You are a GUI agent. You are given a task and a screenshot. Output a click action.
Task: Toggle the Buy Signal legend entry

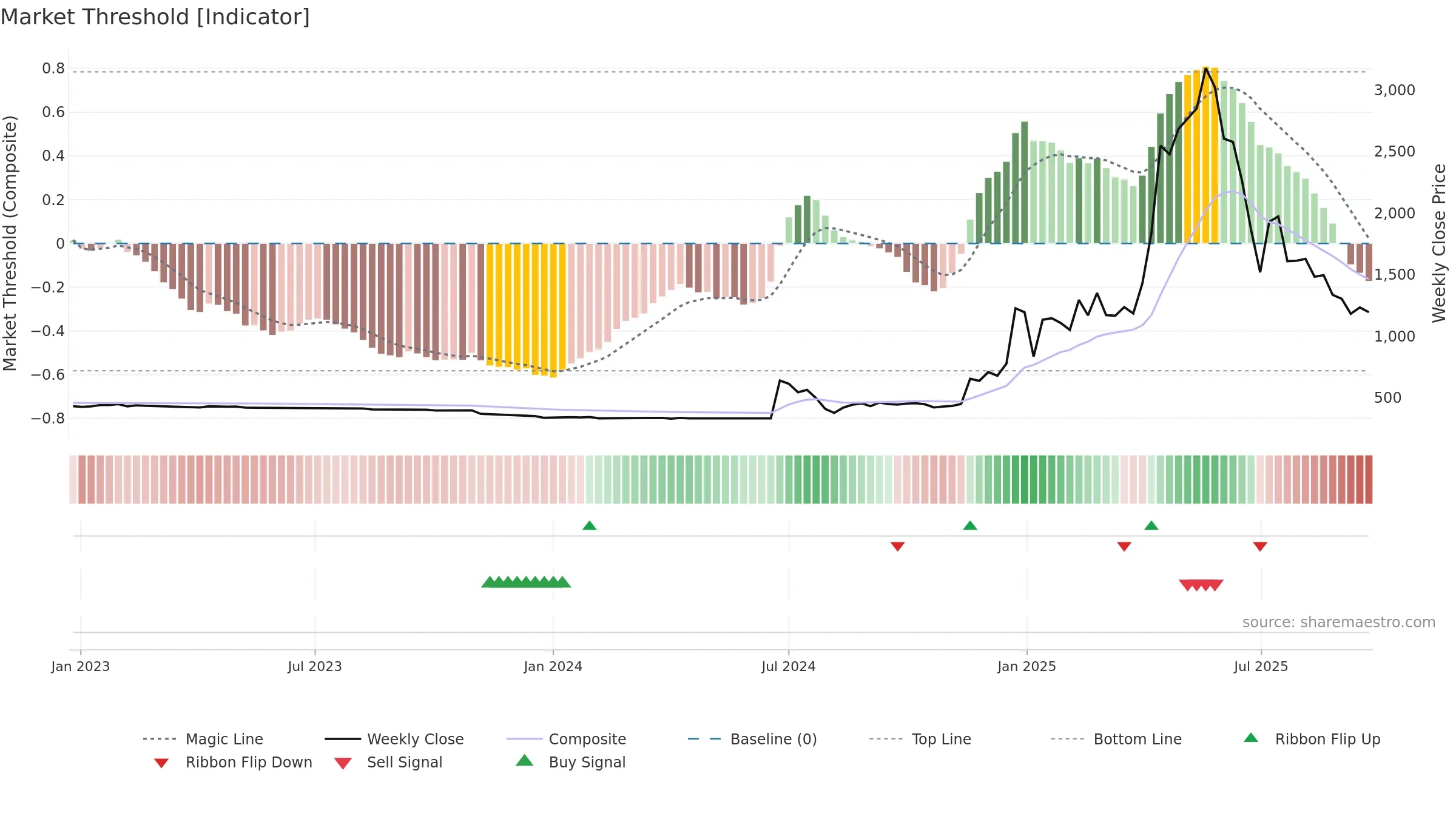[570, 762]
